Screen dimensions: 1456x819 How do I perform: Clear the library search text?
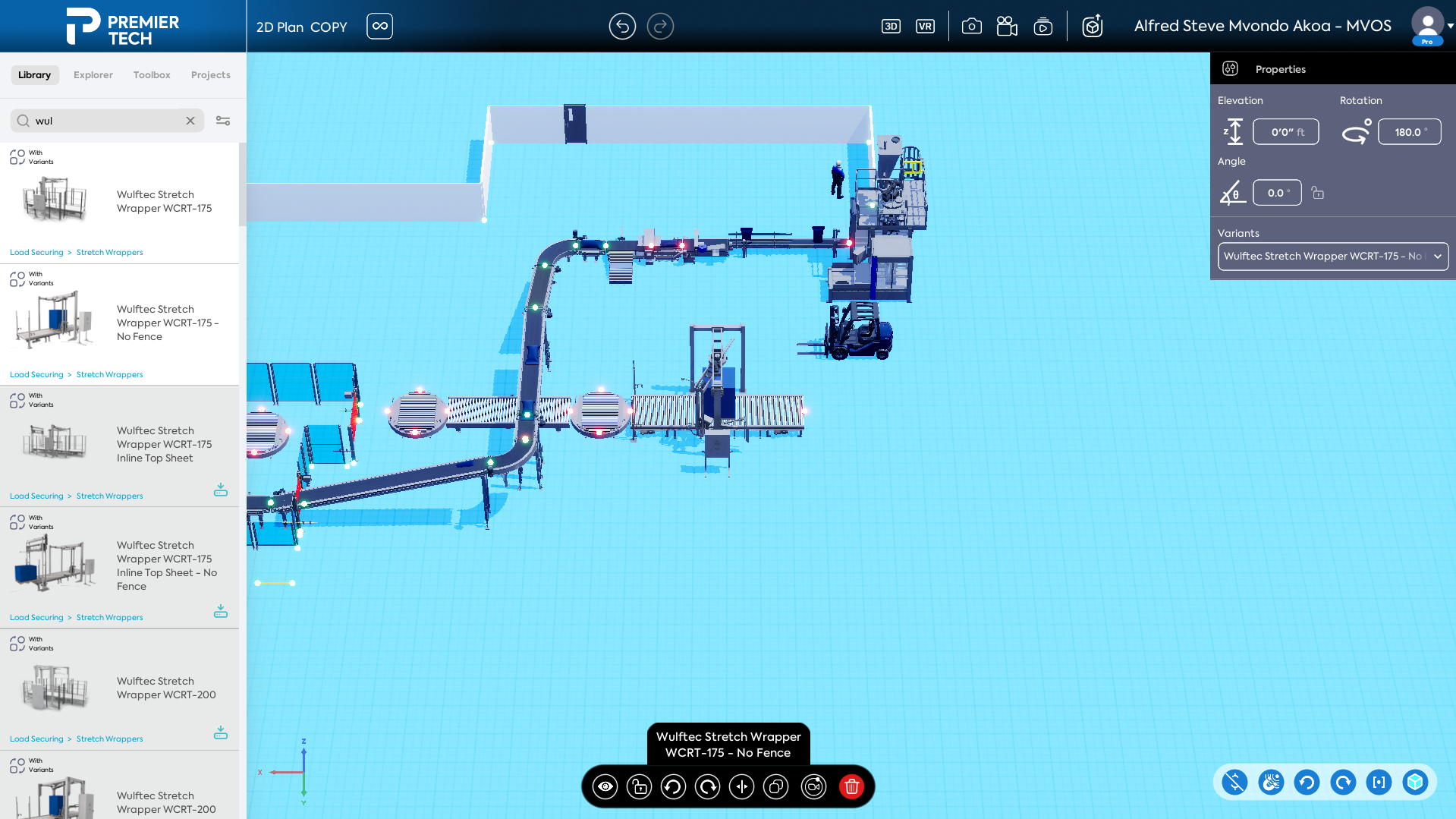coord(190,121)
